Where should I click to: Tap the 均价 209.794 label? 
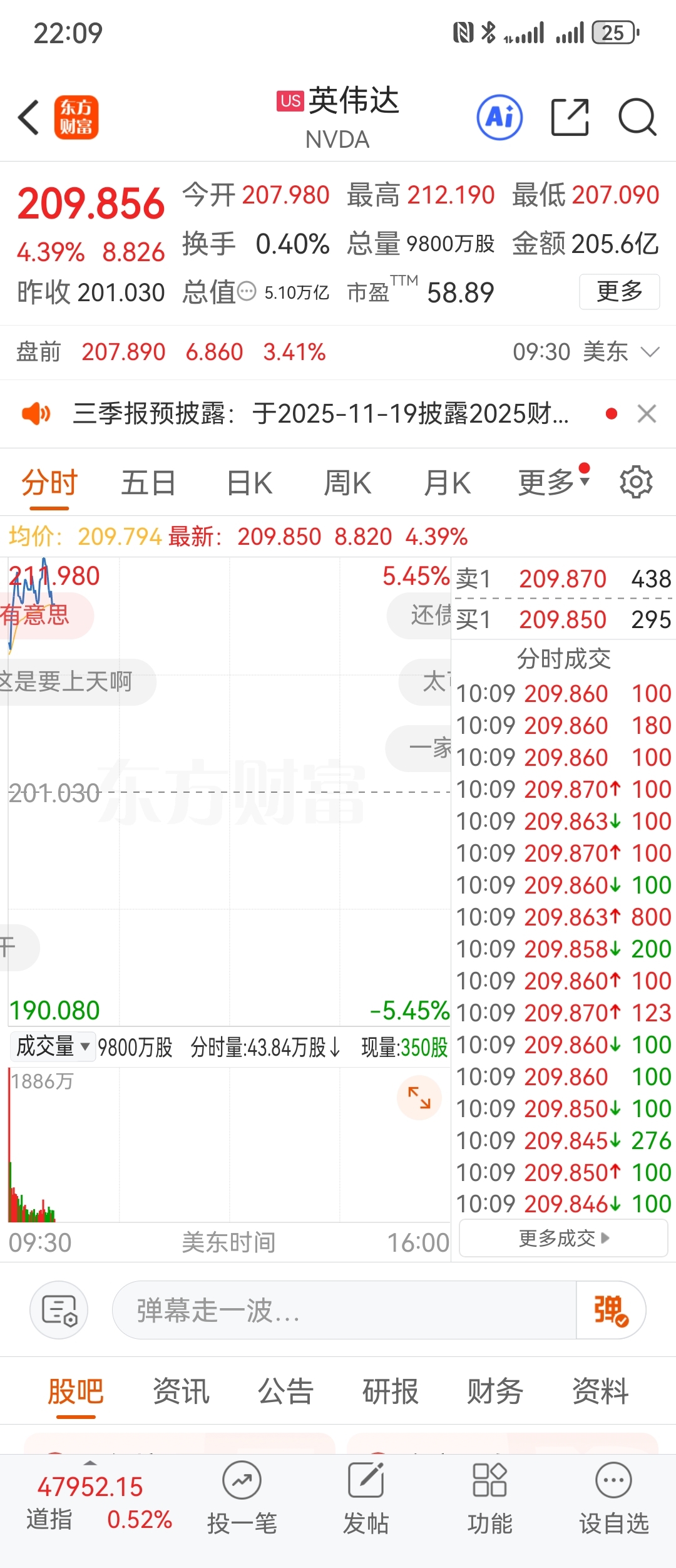click(x=85, y=537)
